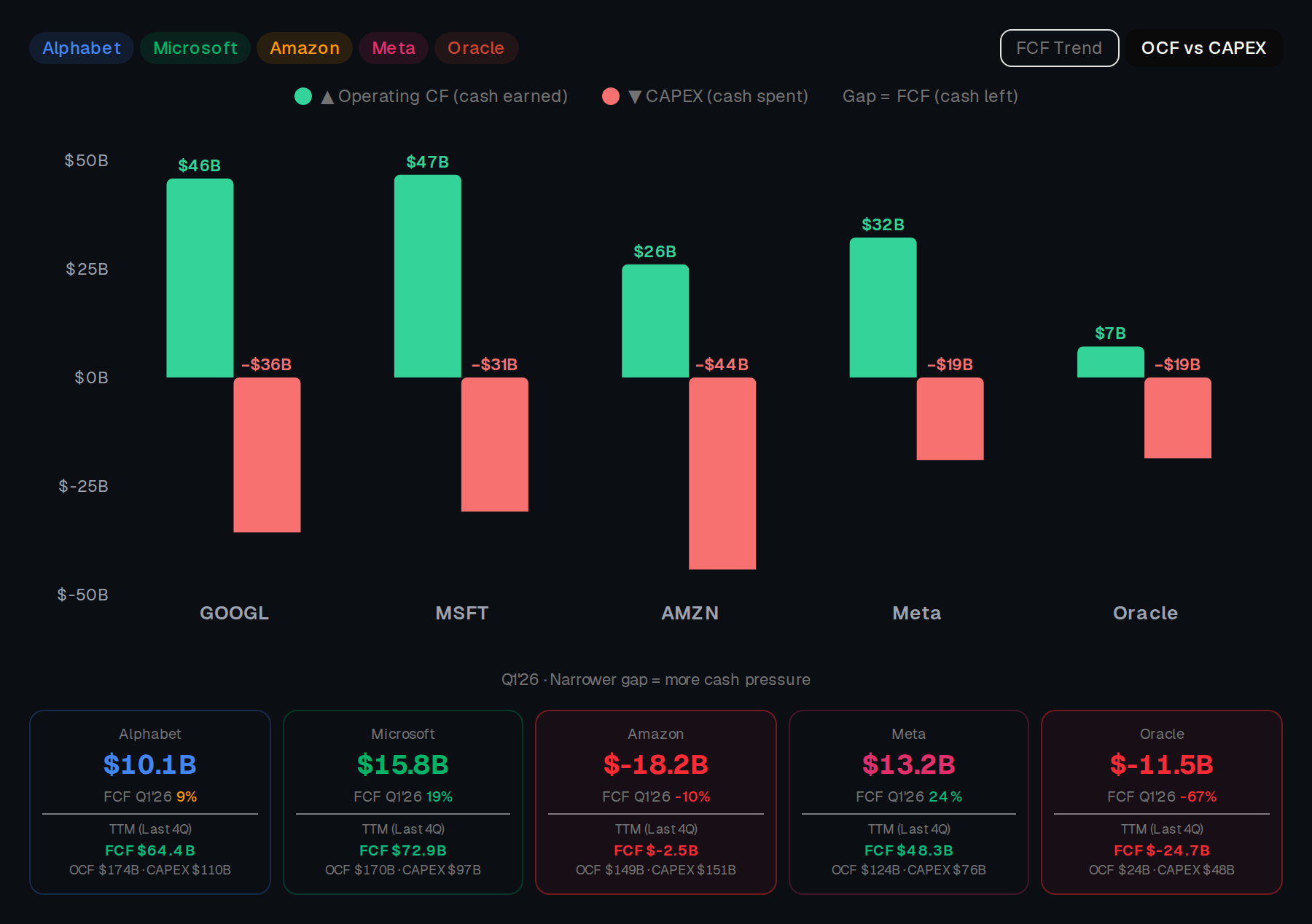Click the MSFT green operating cash flow bar

coord(428,275)
